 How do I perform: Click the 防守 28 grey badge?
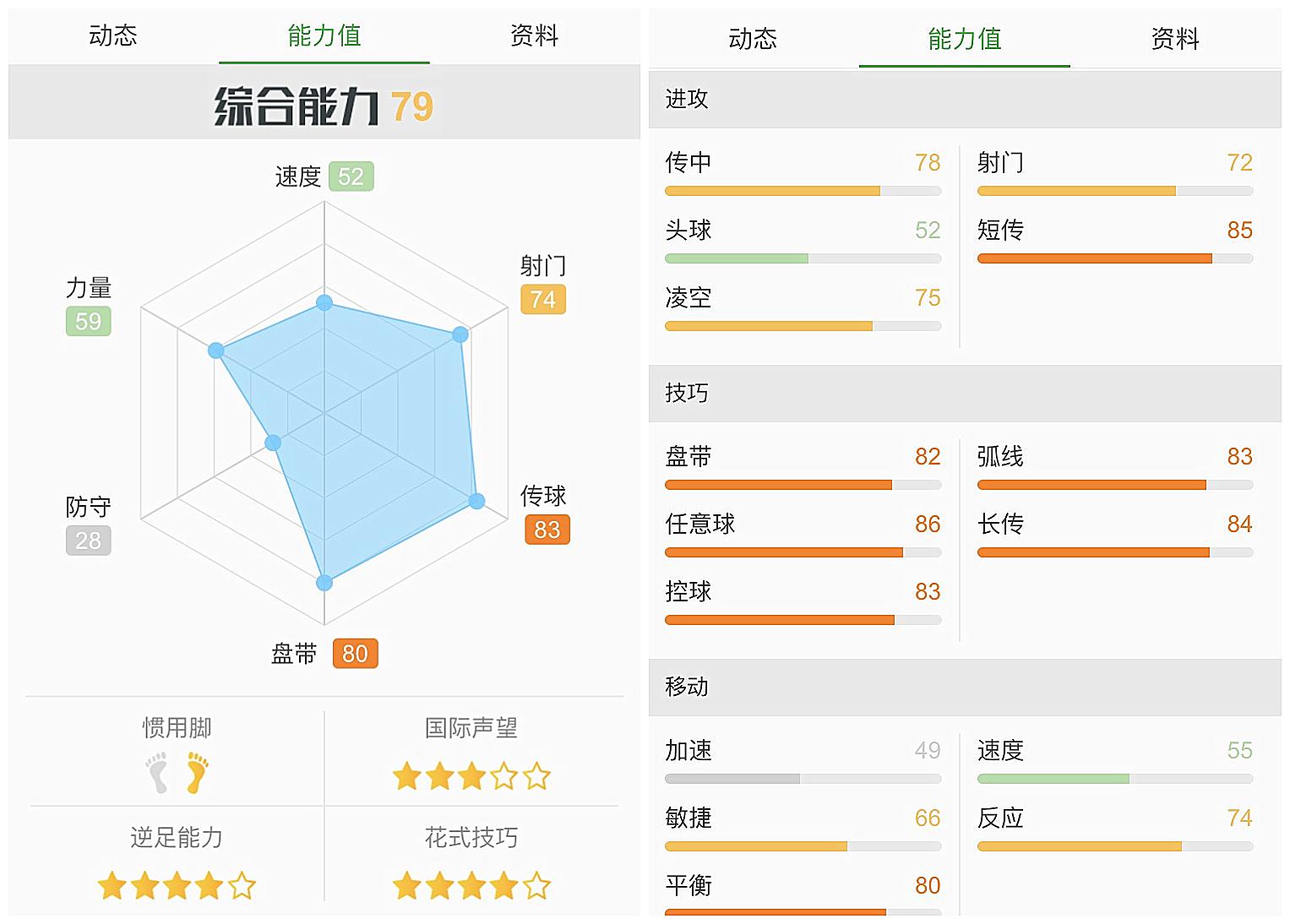click(x=88, y=541)
